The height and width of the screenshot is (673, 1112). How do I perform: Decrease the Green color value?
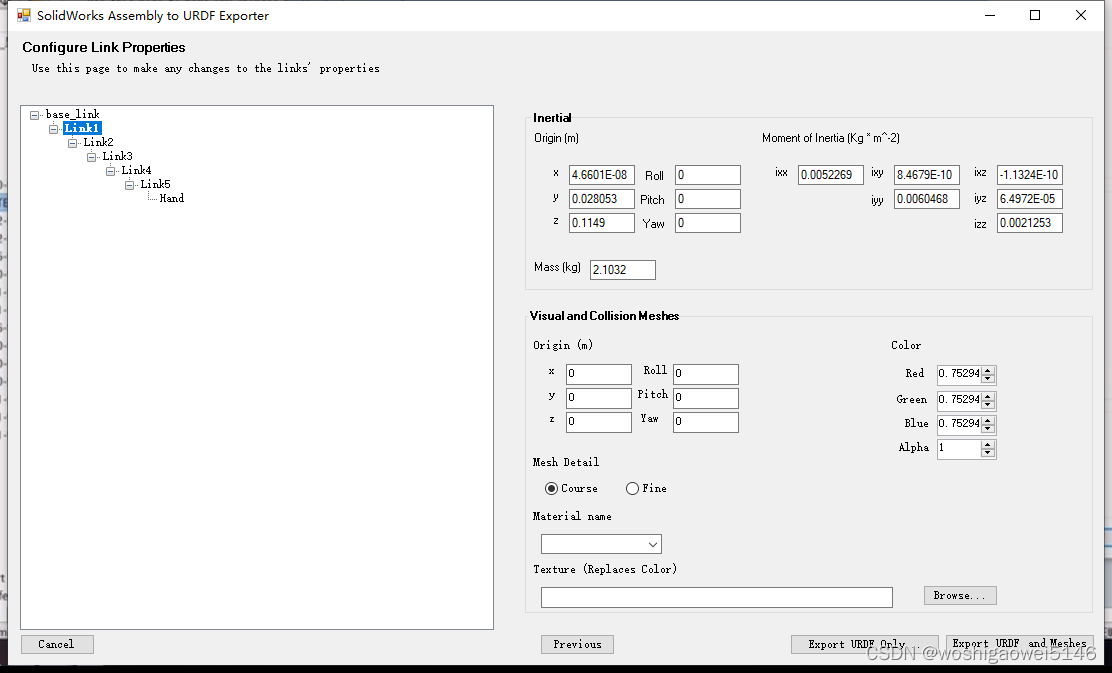click(x=988, y=404)
